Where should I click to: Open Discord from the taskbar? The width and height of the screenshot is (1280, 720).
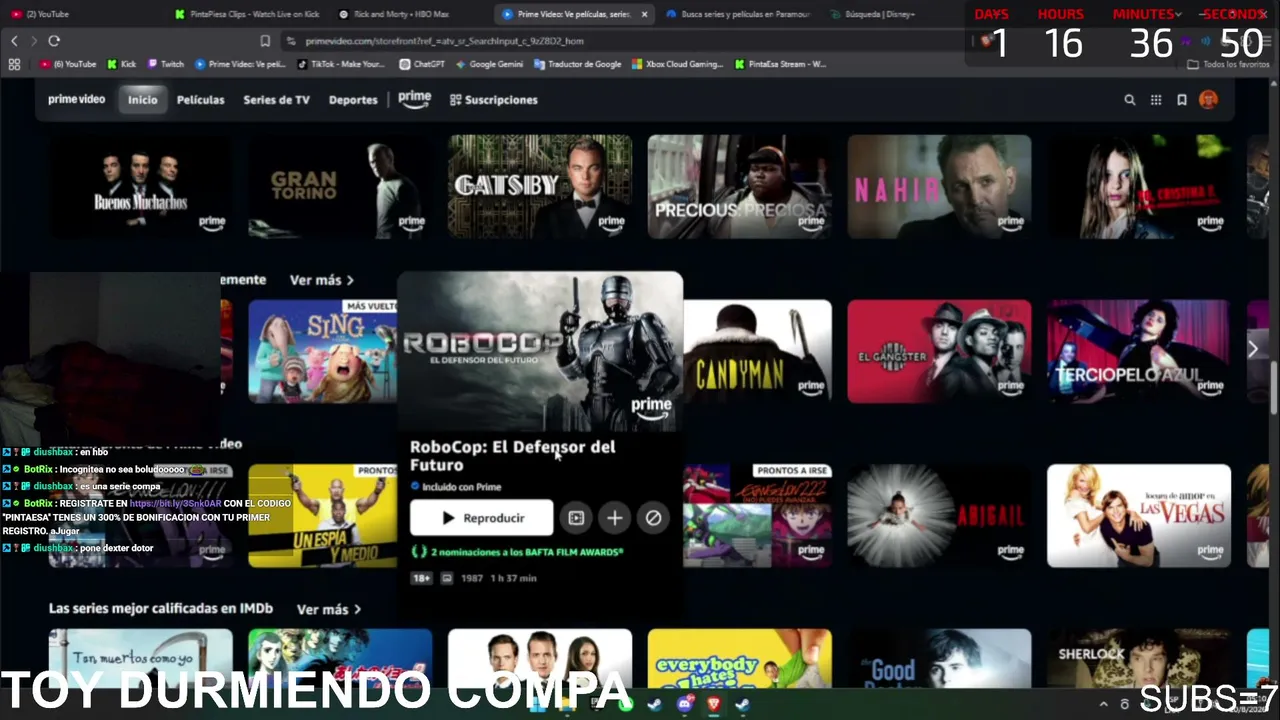pyautogui.click(x=684, y=705)
